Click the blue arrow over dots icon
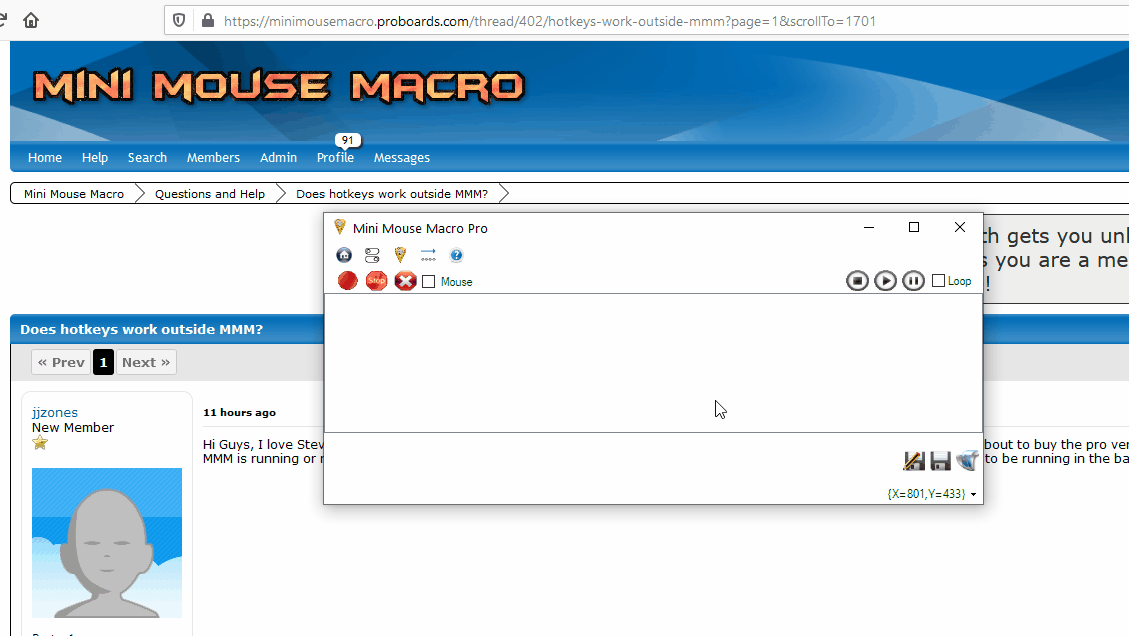Screen dimensions: 1129x636 428,255
